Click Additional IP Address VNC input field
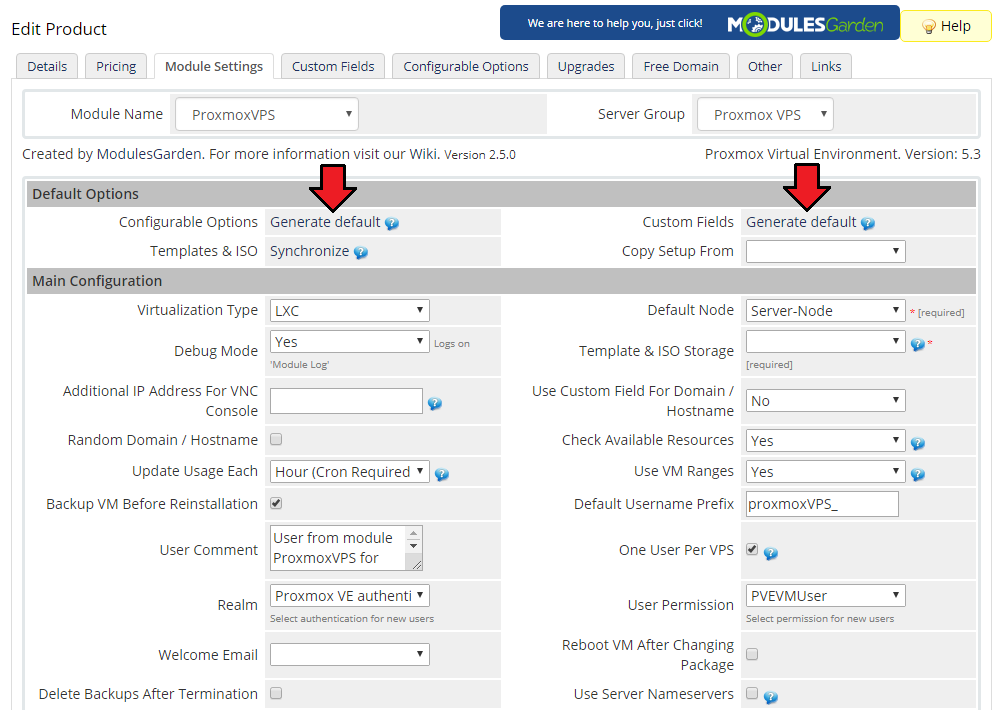 click(346, 401)
